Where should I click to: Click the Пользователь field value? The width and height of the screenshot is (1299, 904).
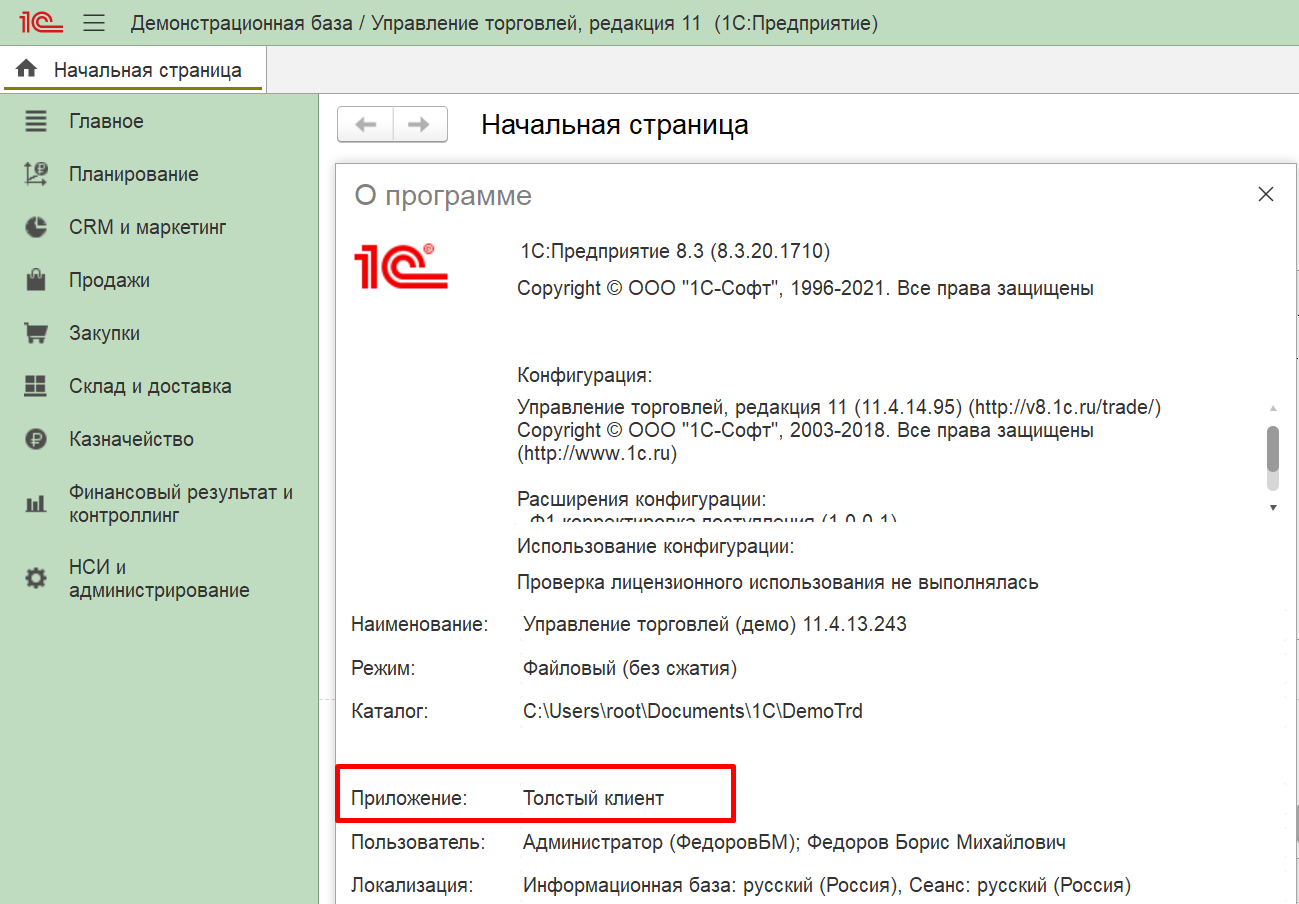(x=794, y=842)
